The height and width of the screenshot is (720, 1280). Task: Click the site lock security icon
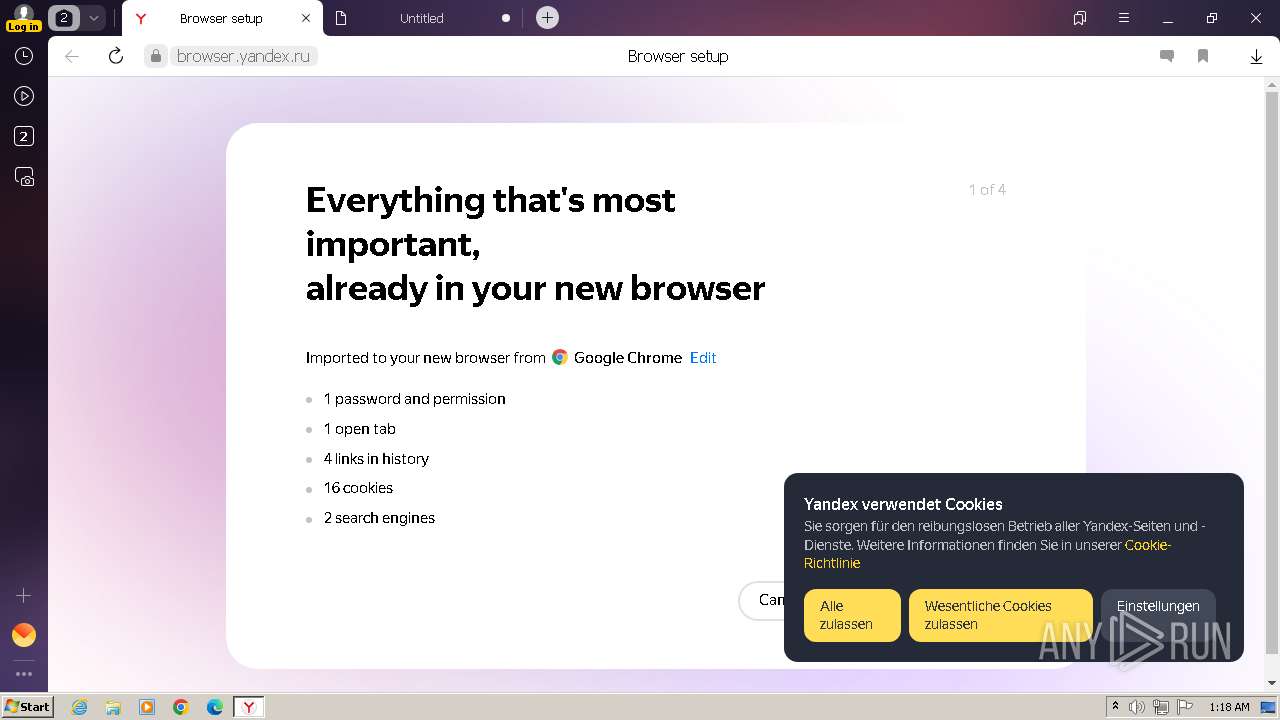coord(155,57)
